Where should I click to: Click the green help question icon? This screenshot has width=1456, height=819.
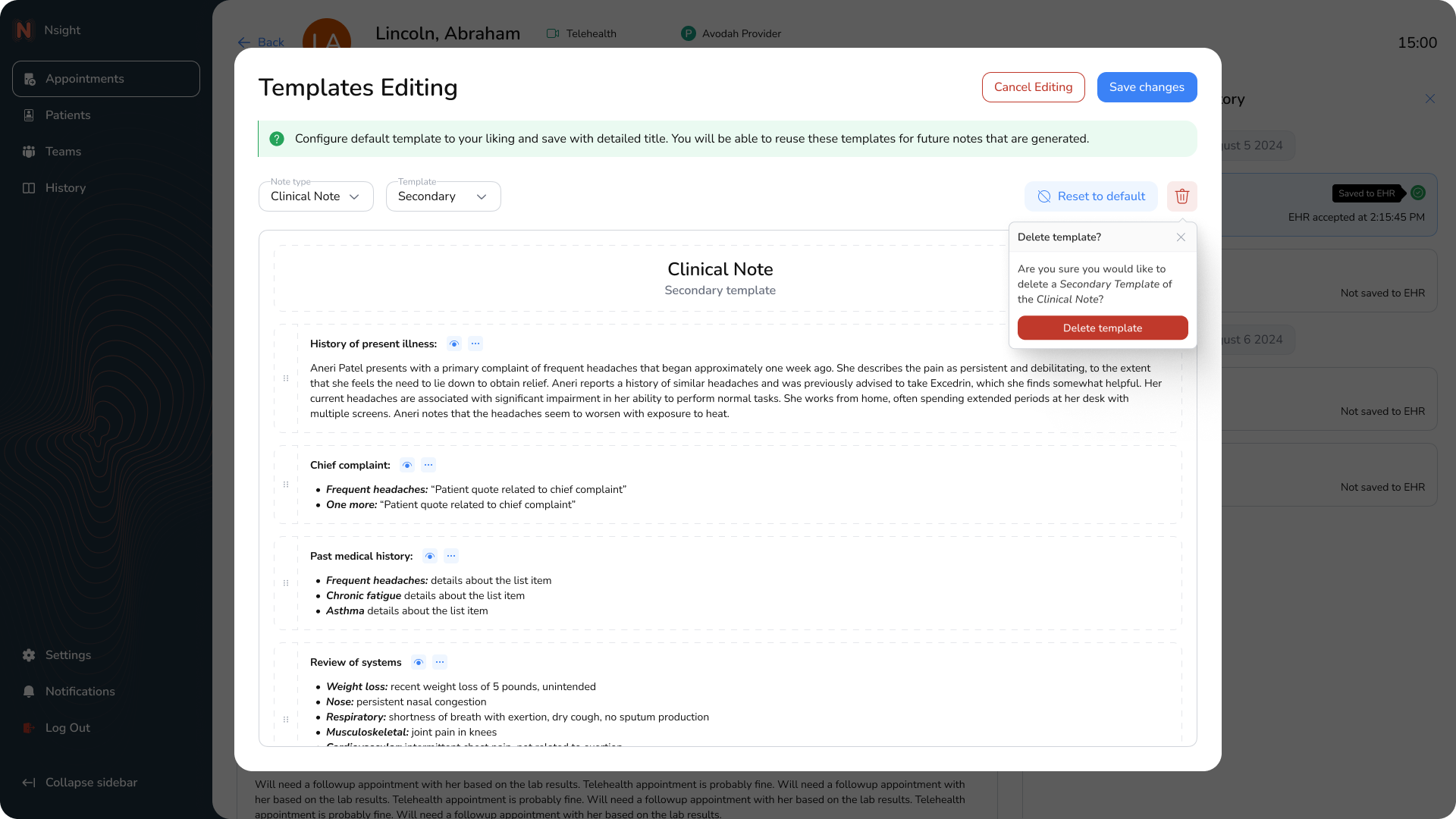277,139
